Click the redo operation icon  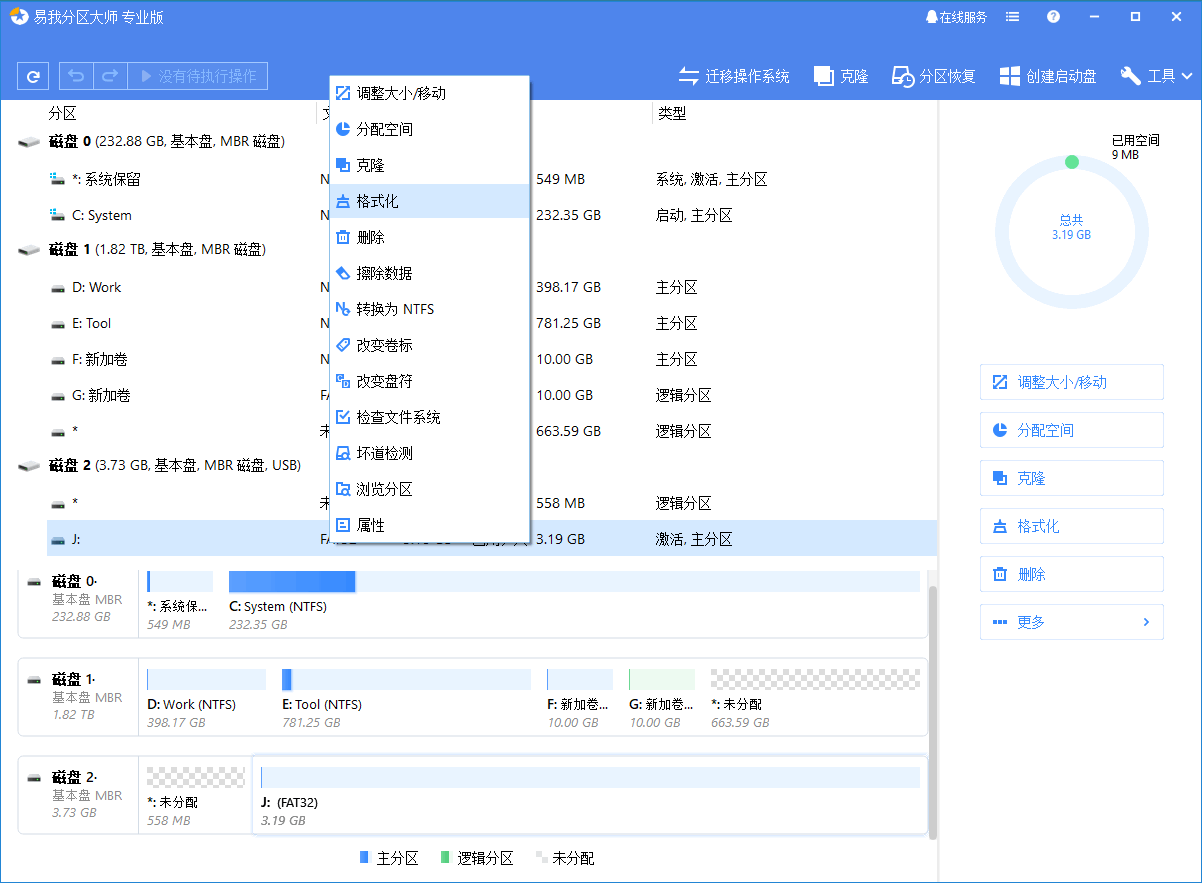110,75
